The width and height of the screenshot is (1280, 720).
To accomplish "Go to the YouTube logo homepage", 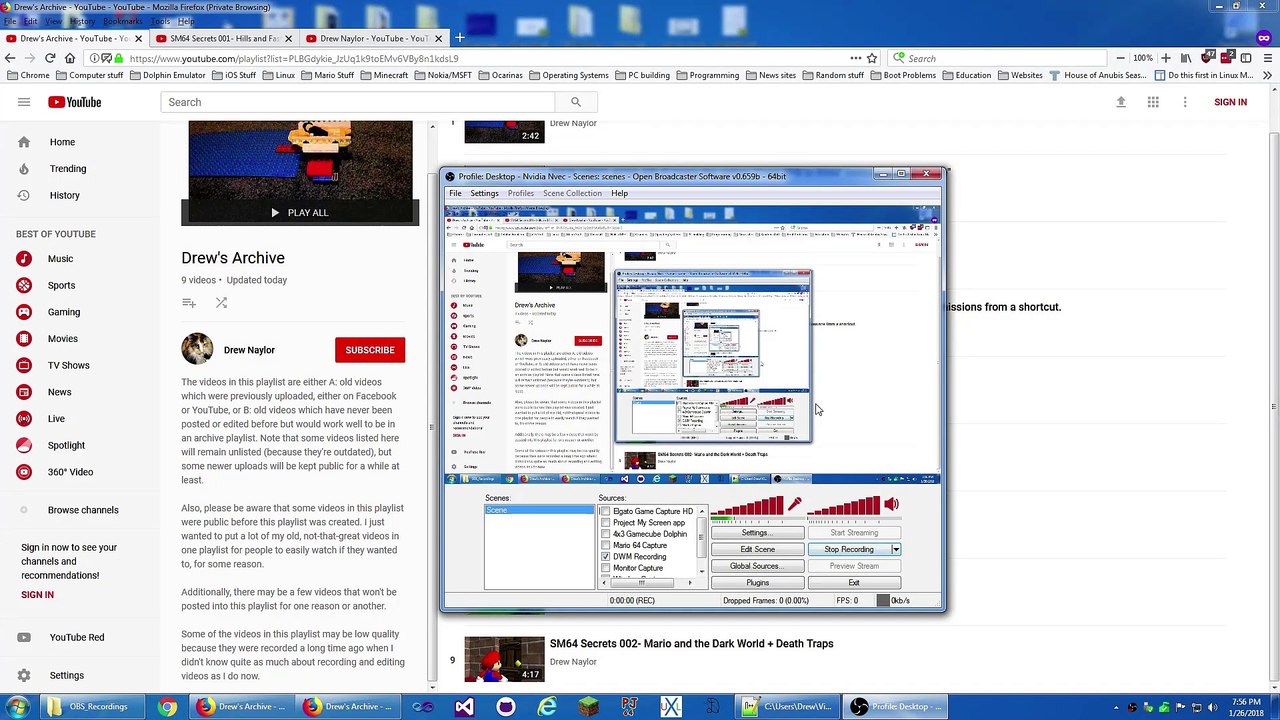I will pyautogui.click(x=74, y=102).
